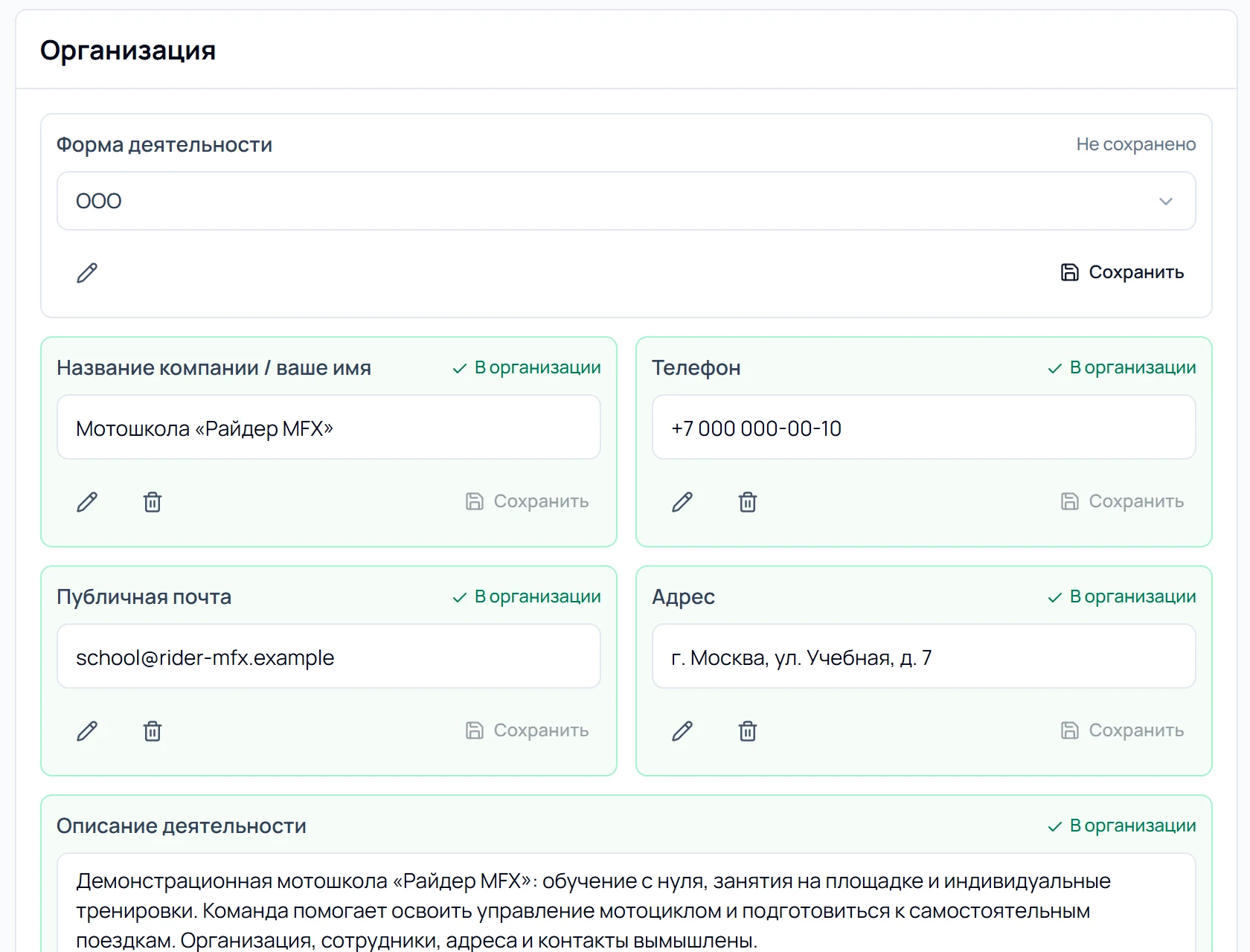Click Сохранить in the Телефон card

(x=1122, y=501)
